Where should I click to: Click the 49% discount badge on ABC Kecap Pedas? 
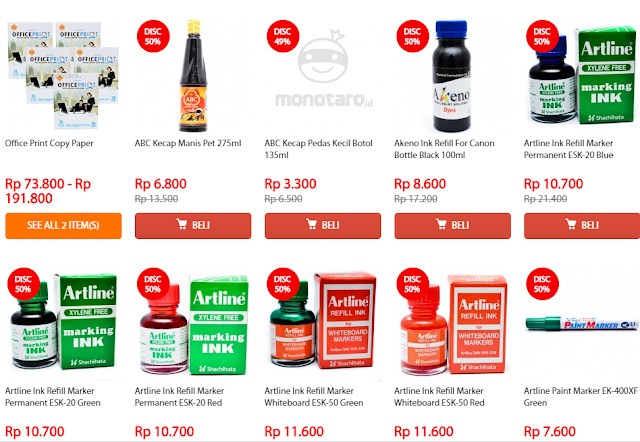pyautogui.click(x=282, y=36)
